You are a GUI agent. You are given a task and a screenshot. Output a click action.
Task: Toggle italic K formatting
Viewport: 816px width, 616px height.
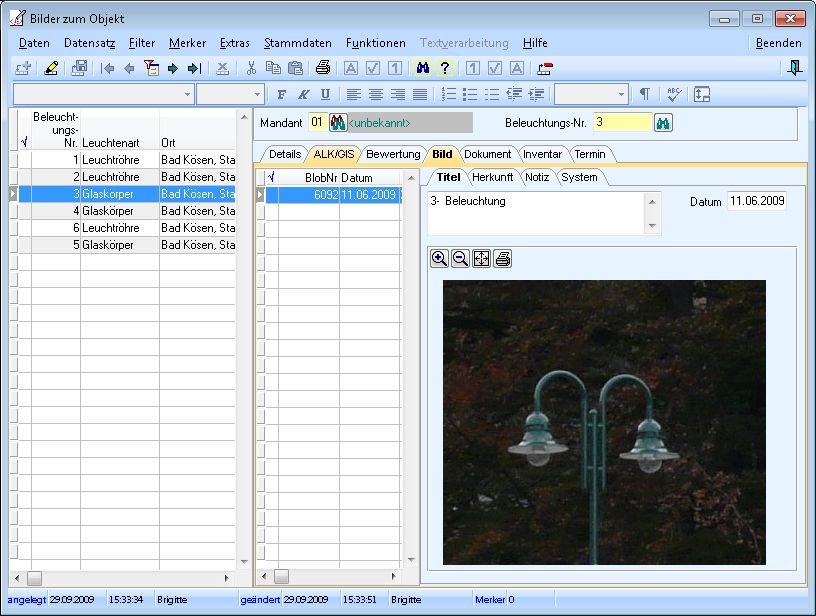[303, 94]
